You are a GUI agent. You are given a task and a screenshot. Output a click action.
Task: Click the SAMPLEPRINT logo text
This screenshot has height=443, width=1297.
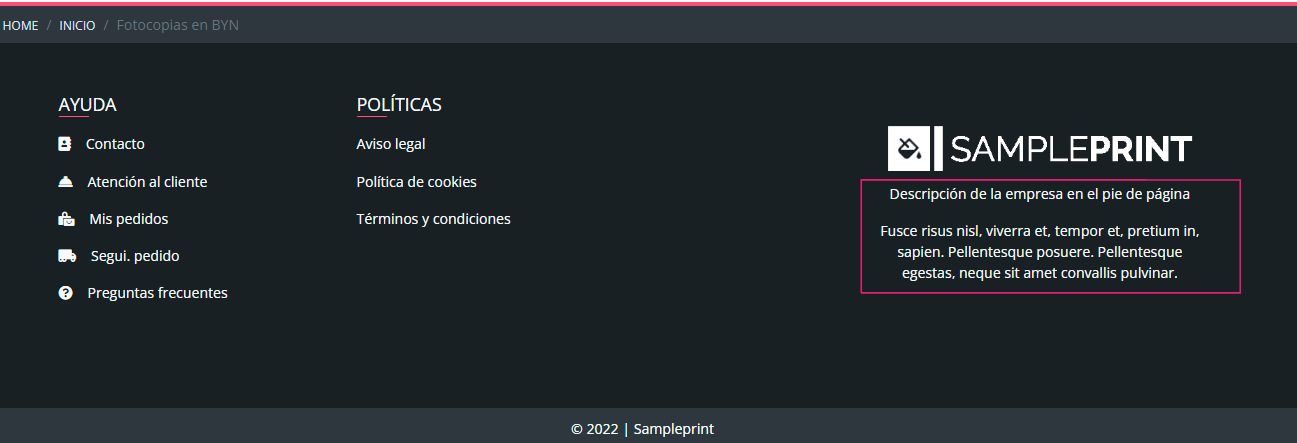(x=1070, y=149)
